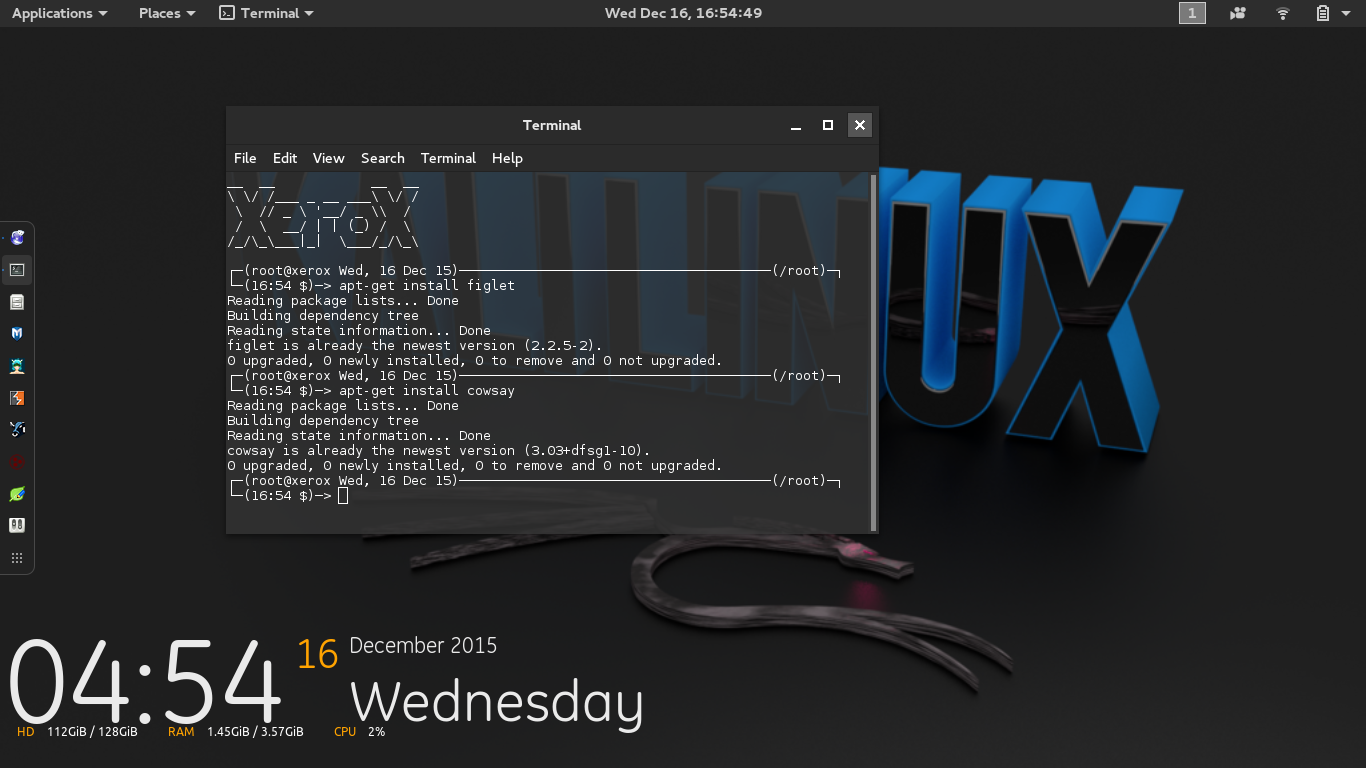Launch Armitage from the sidebar

[x=17, y=397]
